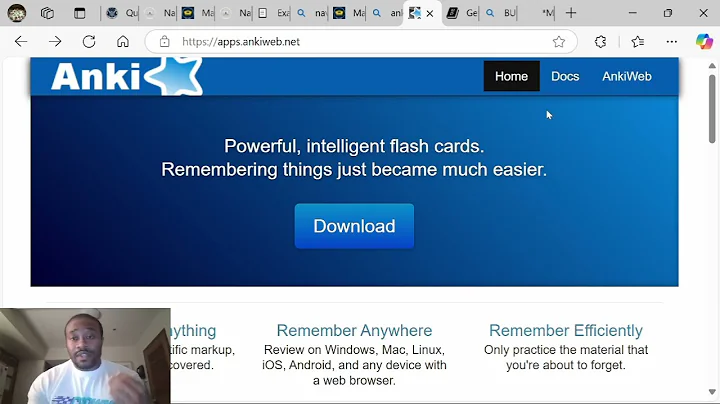The height and width of the screenshot is (404, 720).
Task: Click the 'Remember Efficiently' heading
Action: coord(566,331)
